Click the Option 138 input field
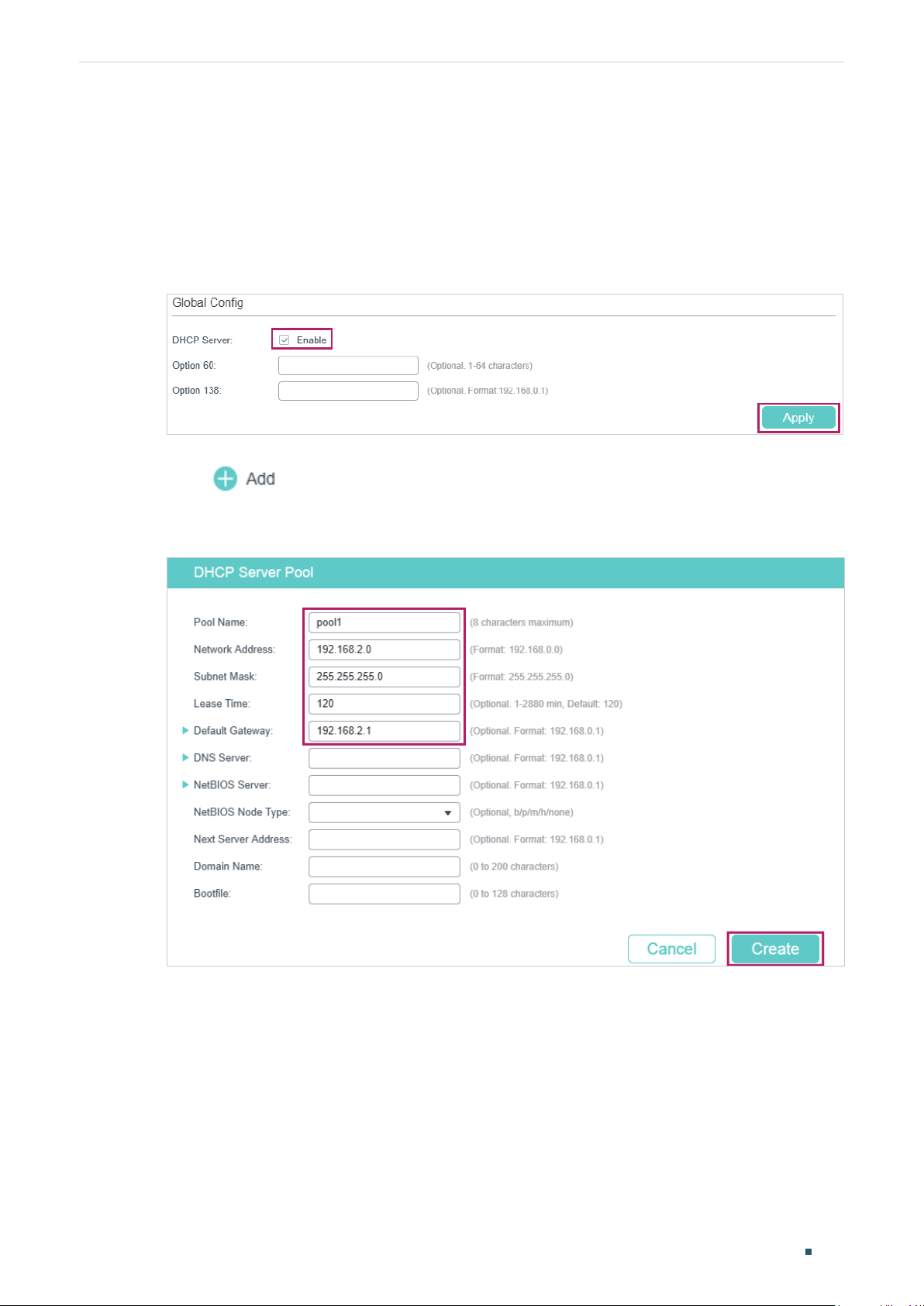This screenshot has width=924, height=1306. 348,391
